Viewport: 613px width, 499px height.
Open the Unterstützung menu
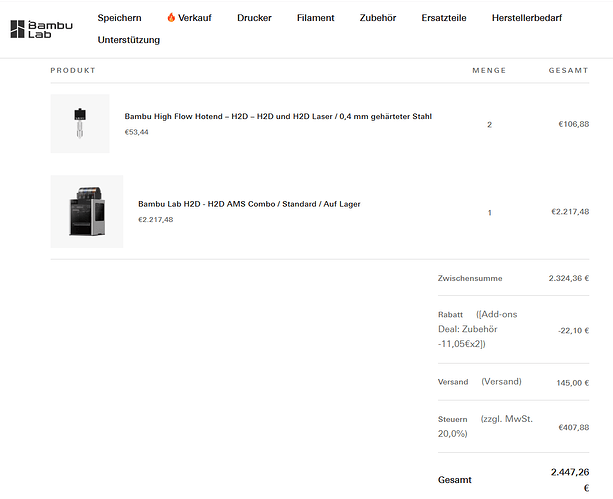coord(129,40)
